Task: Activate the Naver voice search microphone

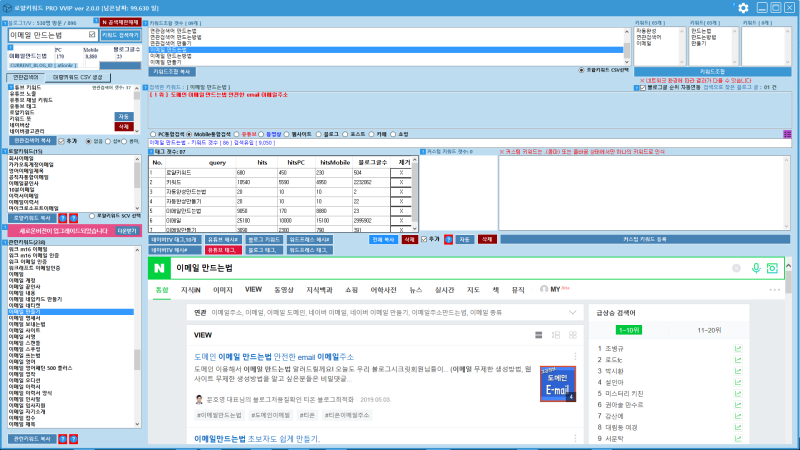Action: click(x=756, y=268)
